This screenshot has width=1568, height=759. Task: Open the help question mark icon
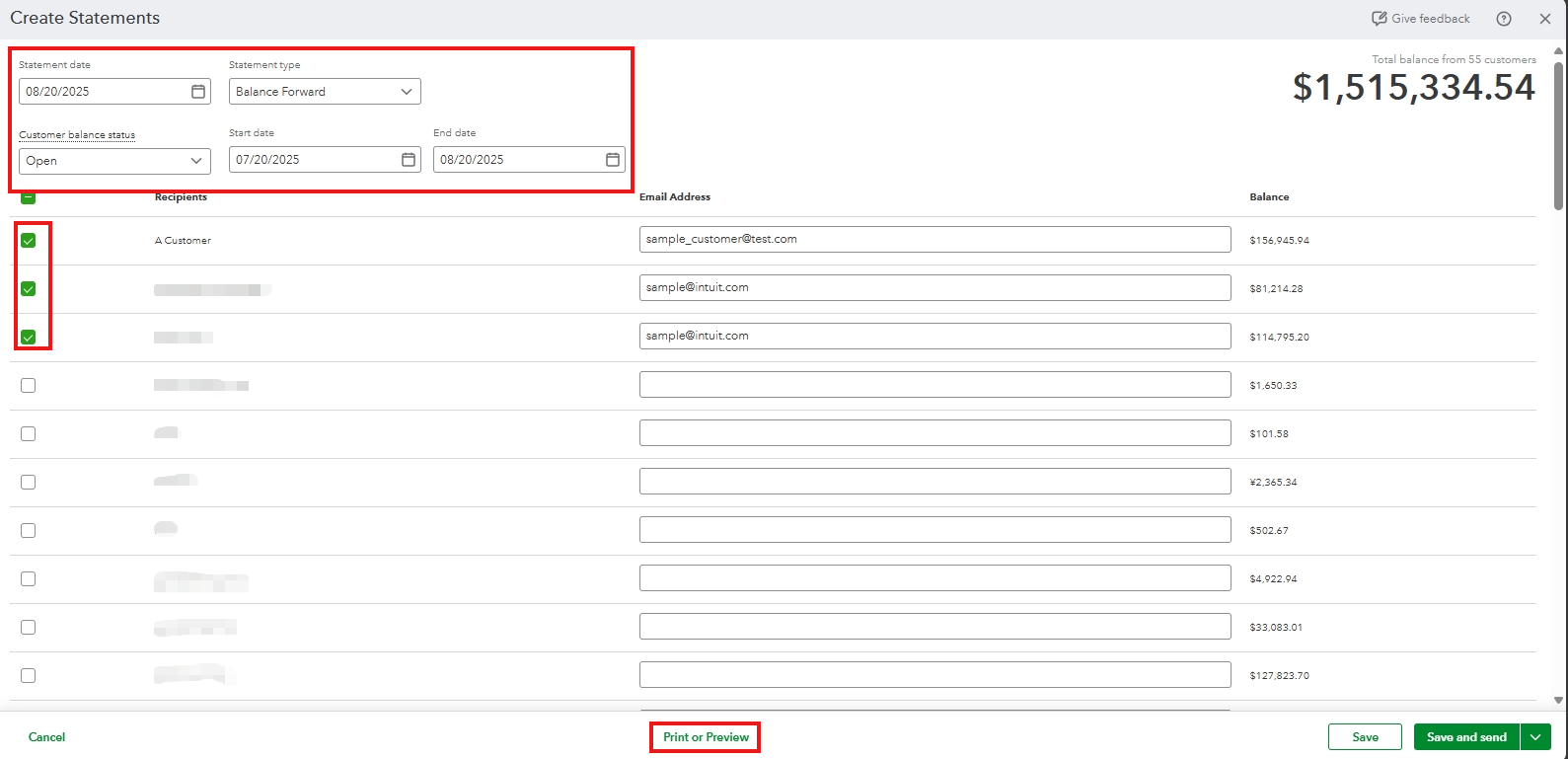(x=1504, y=19)
